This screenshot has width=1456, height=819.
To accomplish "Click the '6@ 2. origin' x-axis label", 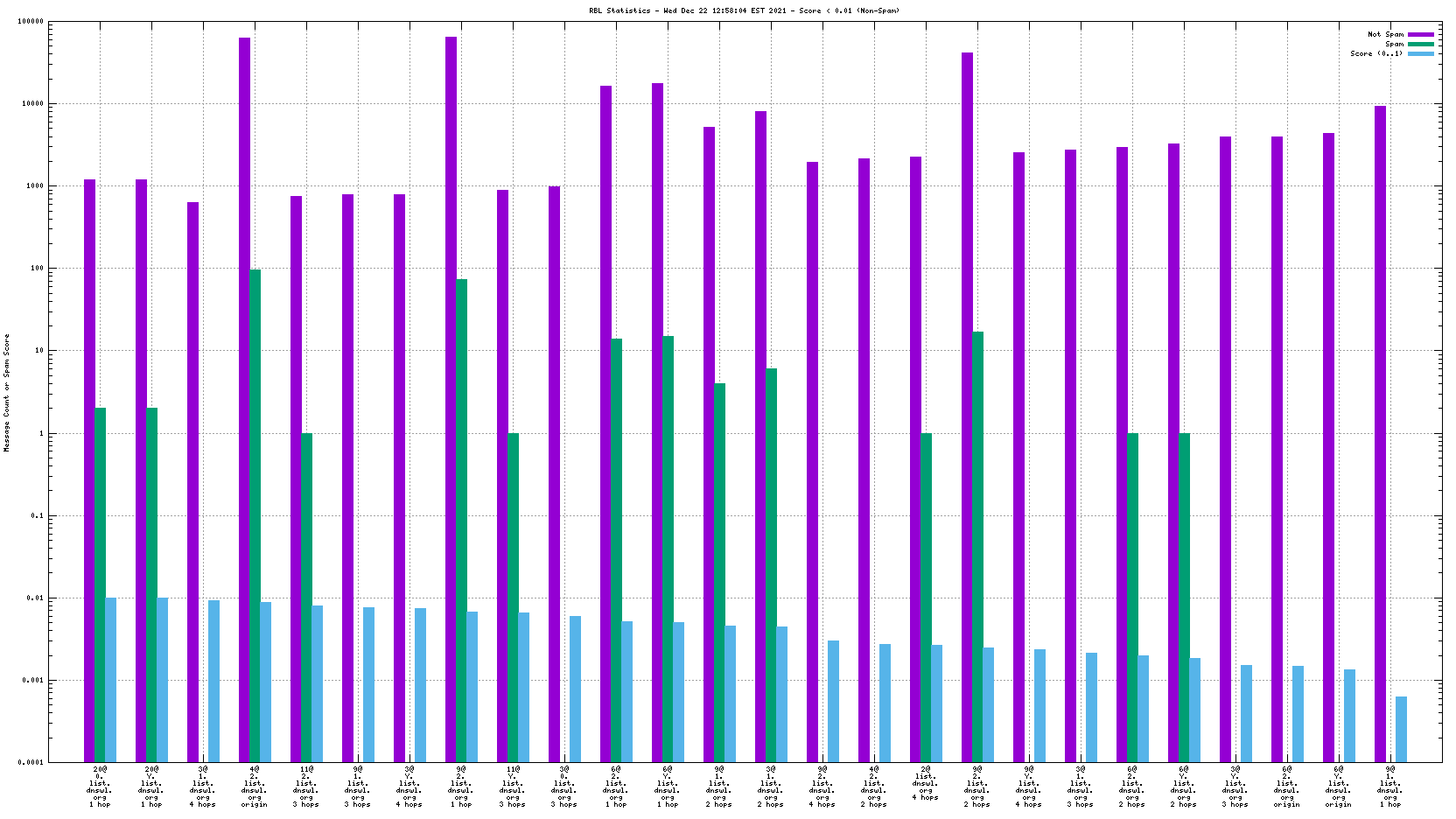I will pos(1287,787).
